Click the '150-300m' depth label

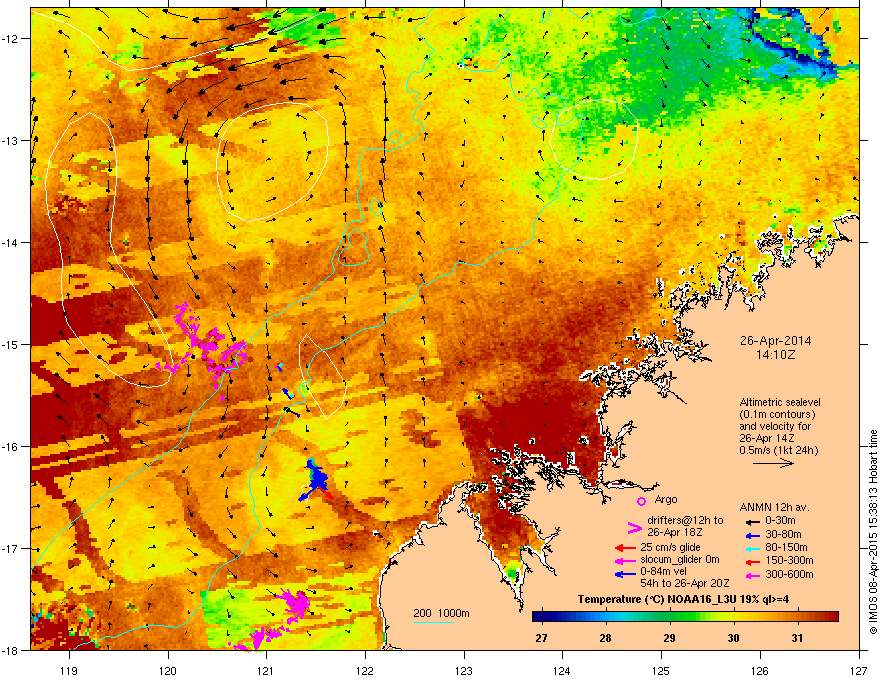tap(789, 561)
